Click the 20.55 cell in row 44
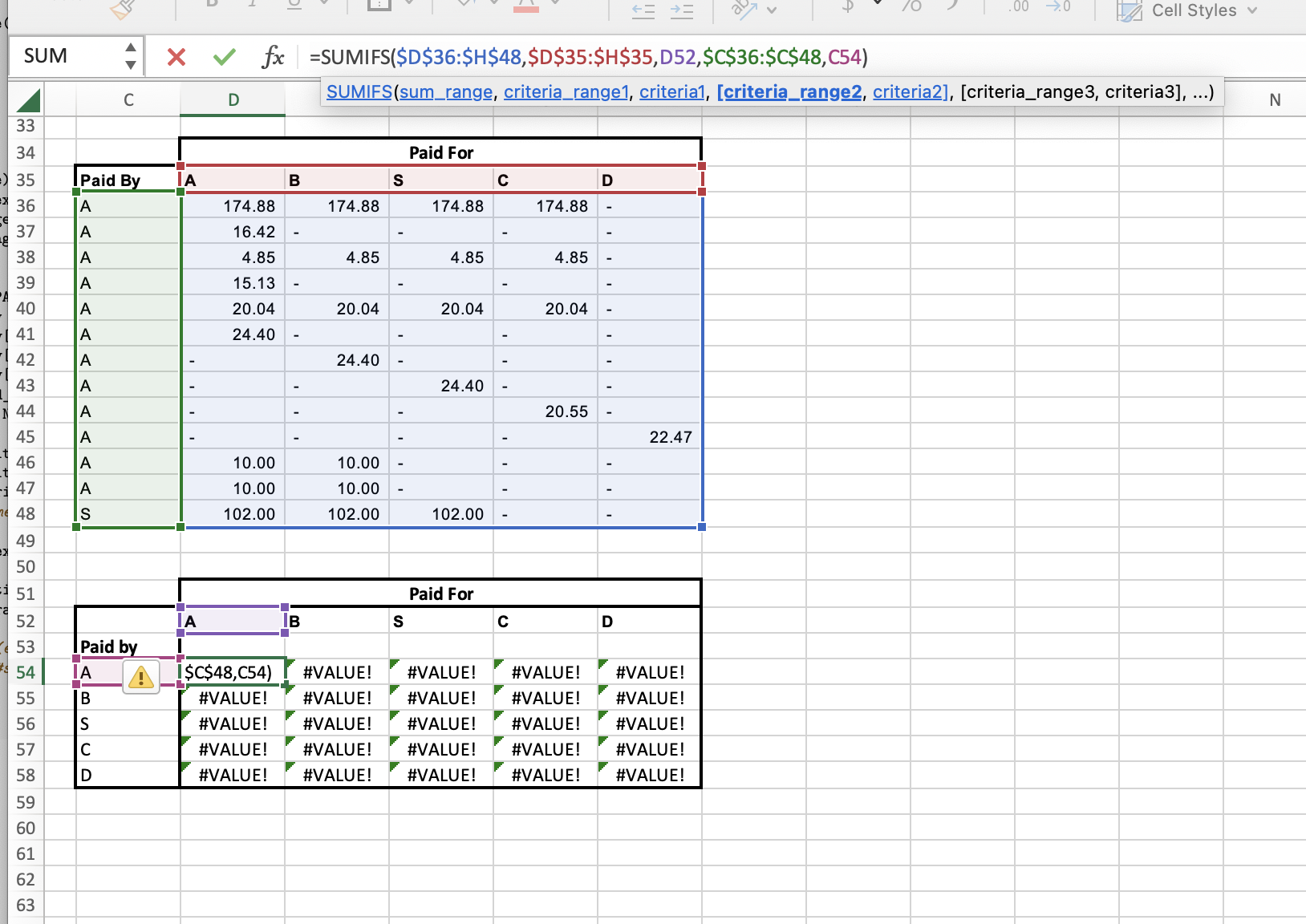Viewport: 1306px width, 924px height. click(546, 411)
